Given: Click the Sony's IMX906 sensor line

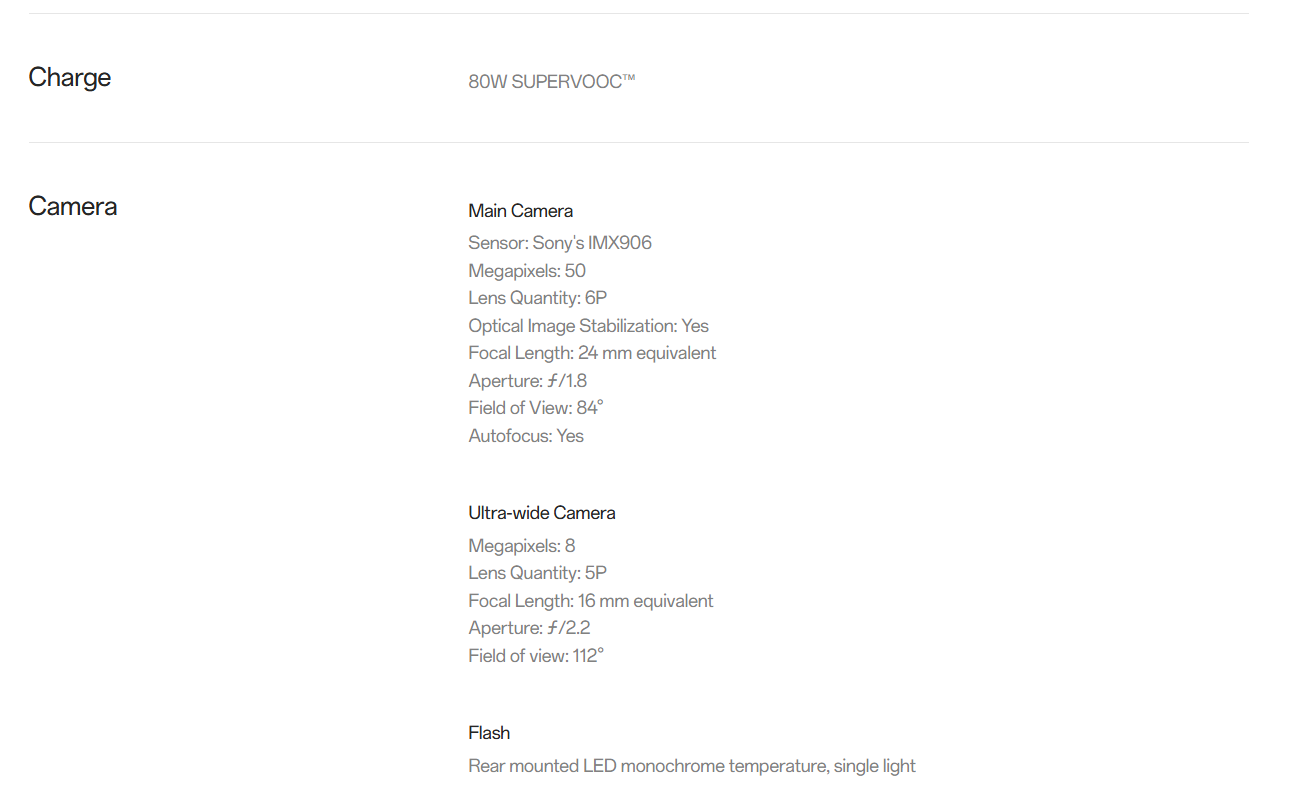Looking at the screenshot, I should point(559,243).
